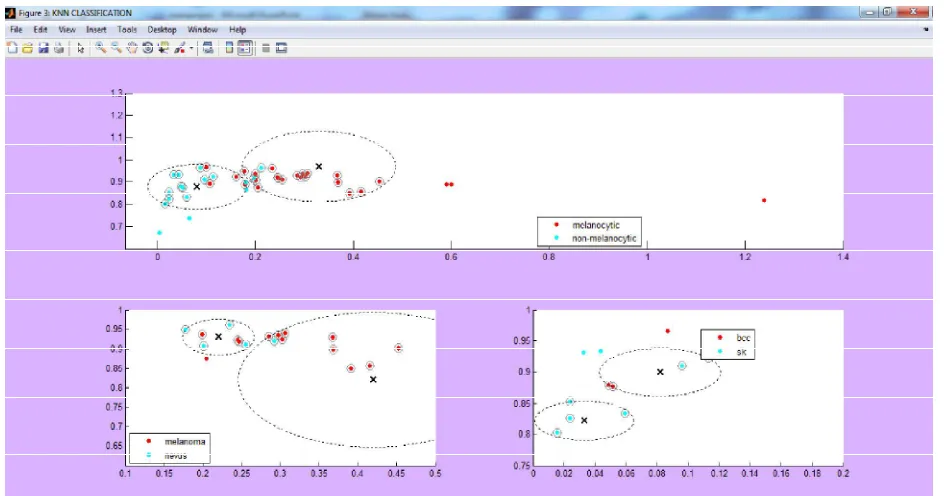This screenshot has height=496, width=944.
Task: Toggle the Insert Legend icon
Action: 244,48
